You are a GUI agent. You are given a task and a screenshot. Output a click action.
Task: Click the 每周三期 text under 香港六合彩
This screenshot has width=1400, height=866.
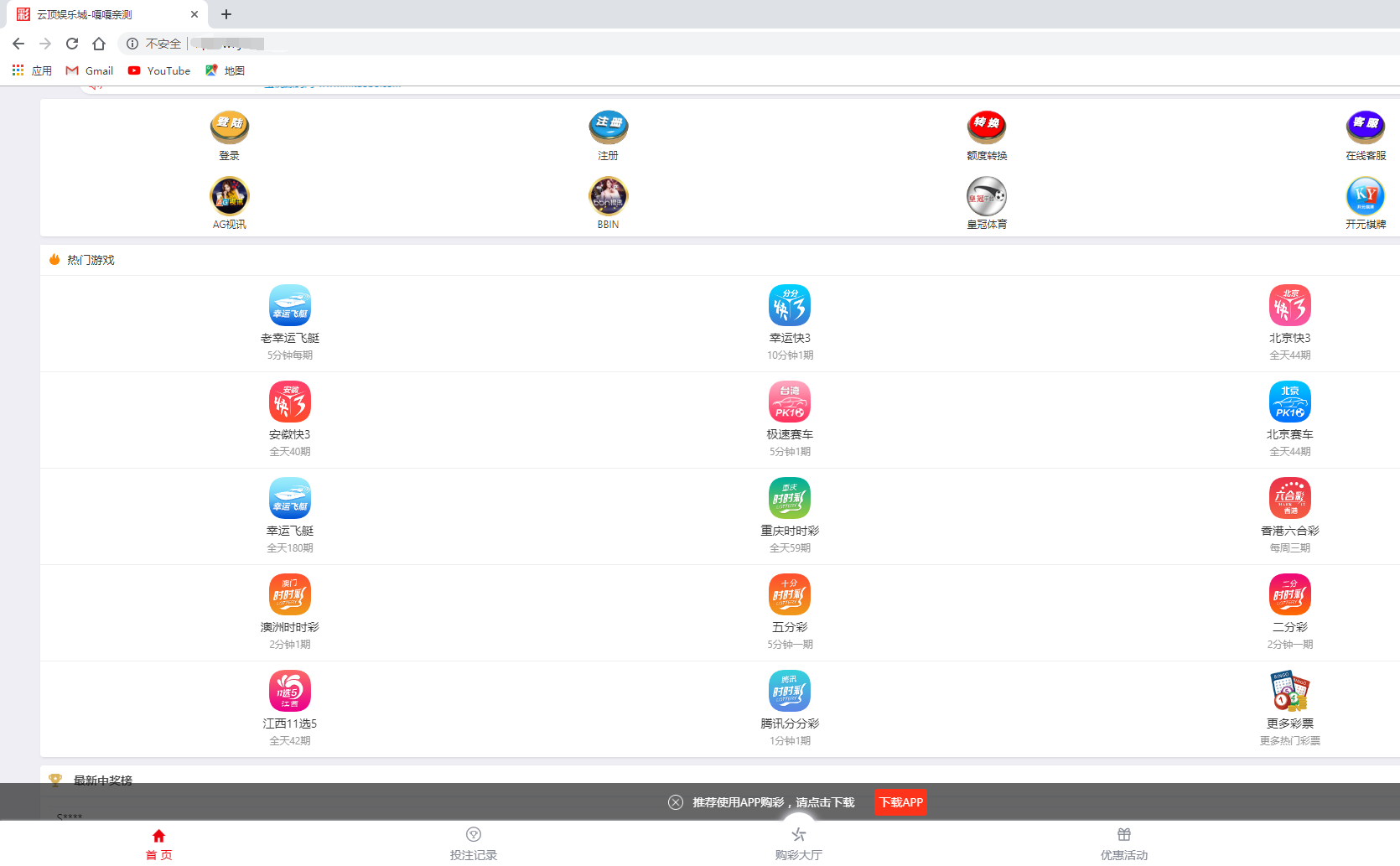click(x=1290, y=548)
